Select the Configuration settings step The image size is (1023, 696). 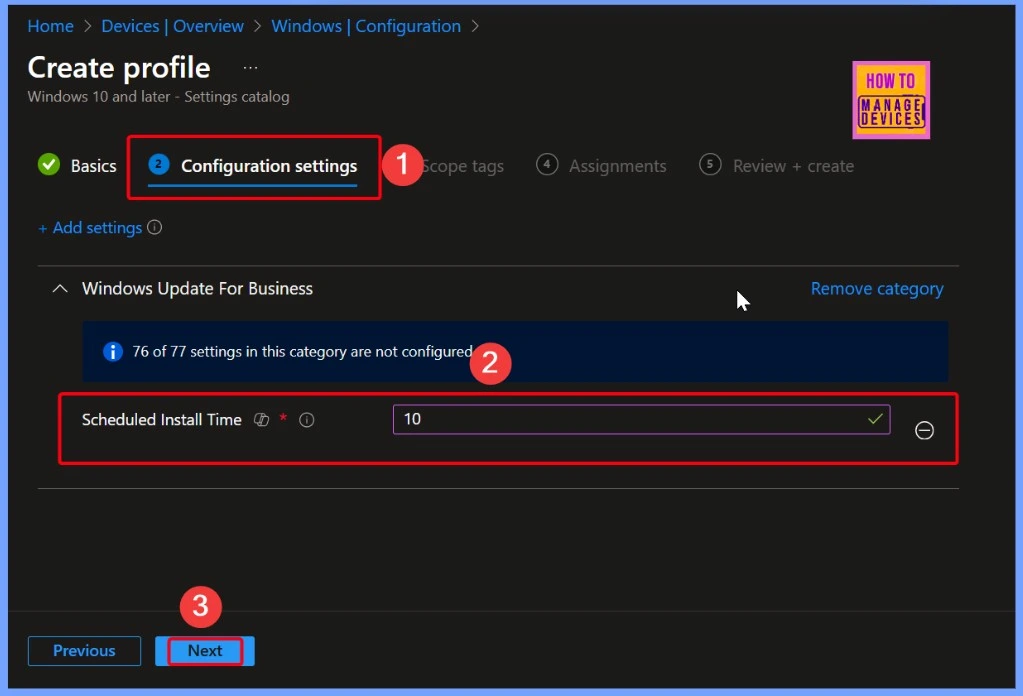pos(252,166)
